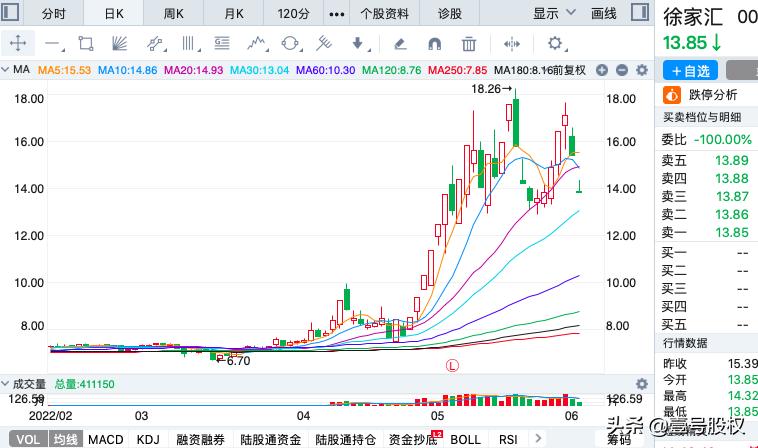This screenshot has width=758, height=448.
Task: Select the 陆股通资金 indicator tab
Action: (x=271, y=439)
